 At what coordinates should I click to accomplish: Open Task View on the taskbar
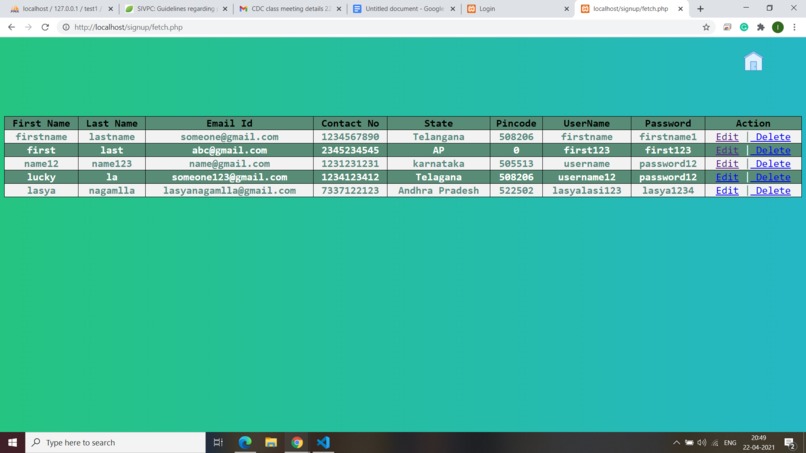pyautogui.click(x=218, y=442)
